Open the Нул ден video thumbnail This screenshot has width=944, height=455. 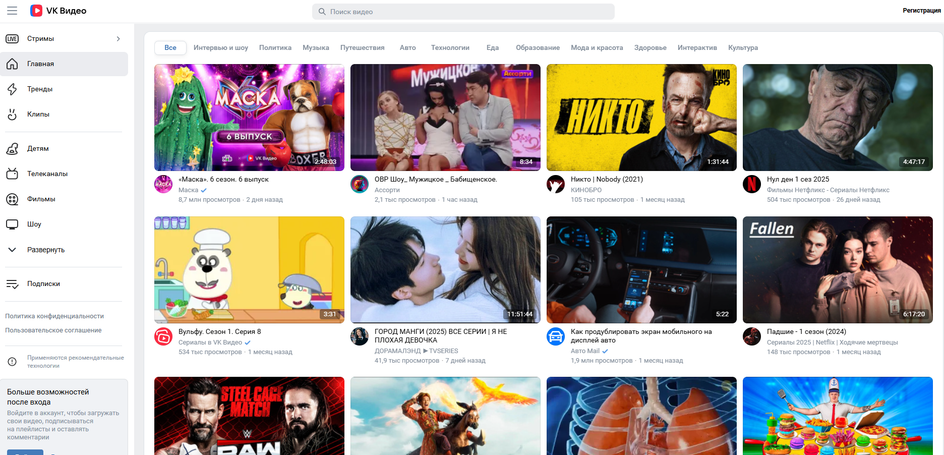point(837,117)
